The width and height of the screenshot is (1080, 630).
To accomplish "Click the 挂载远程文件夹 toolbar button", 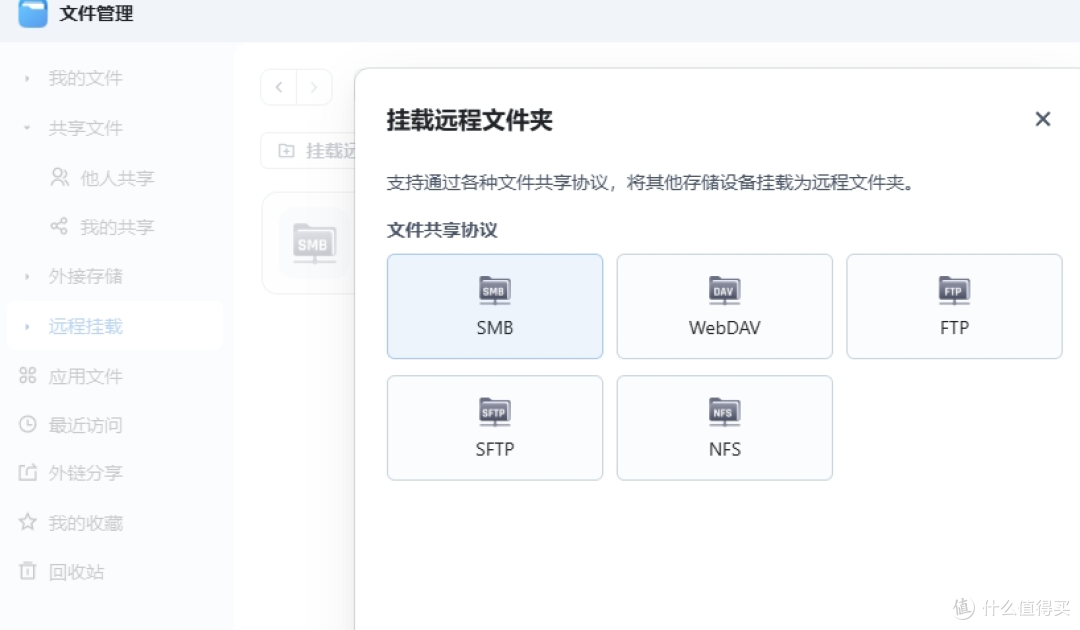I will click(x=310, y=151).
